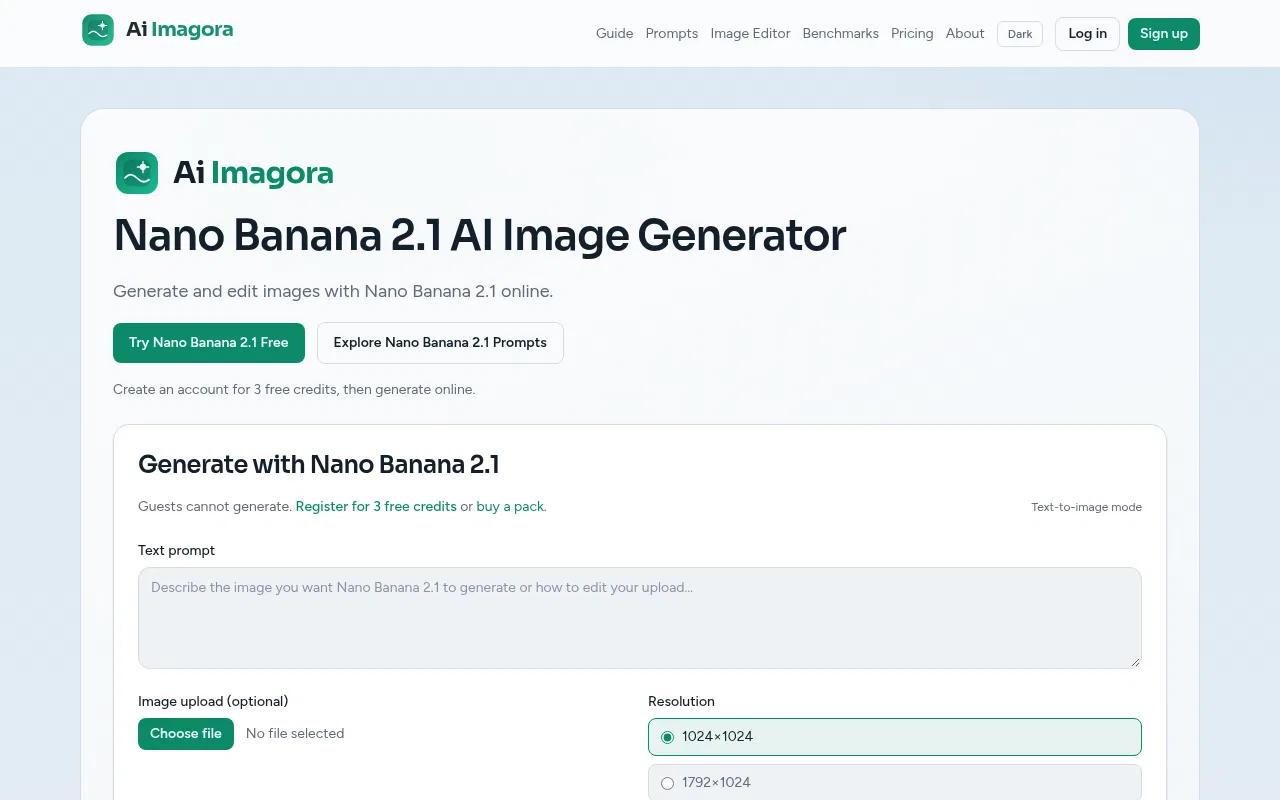This screenshot has width=1280, height=800.
Task: Click the Choose file upload button
Action: point(186,734)
